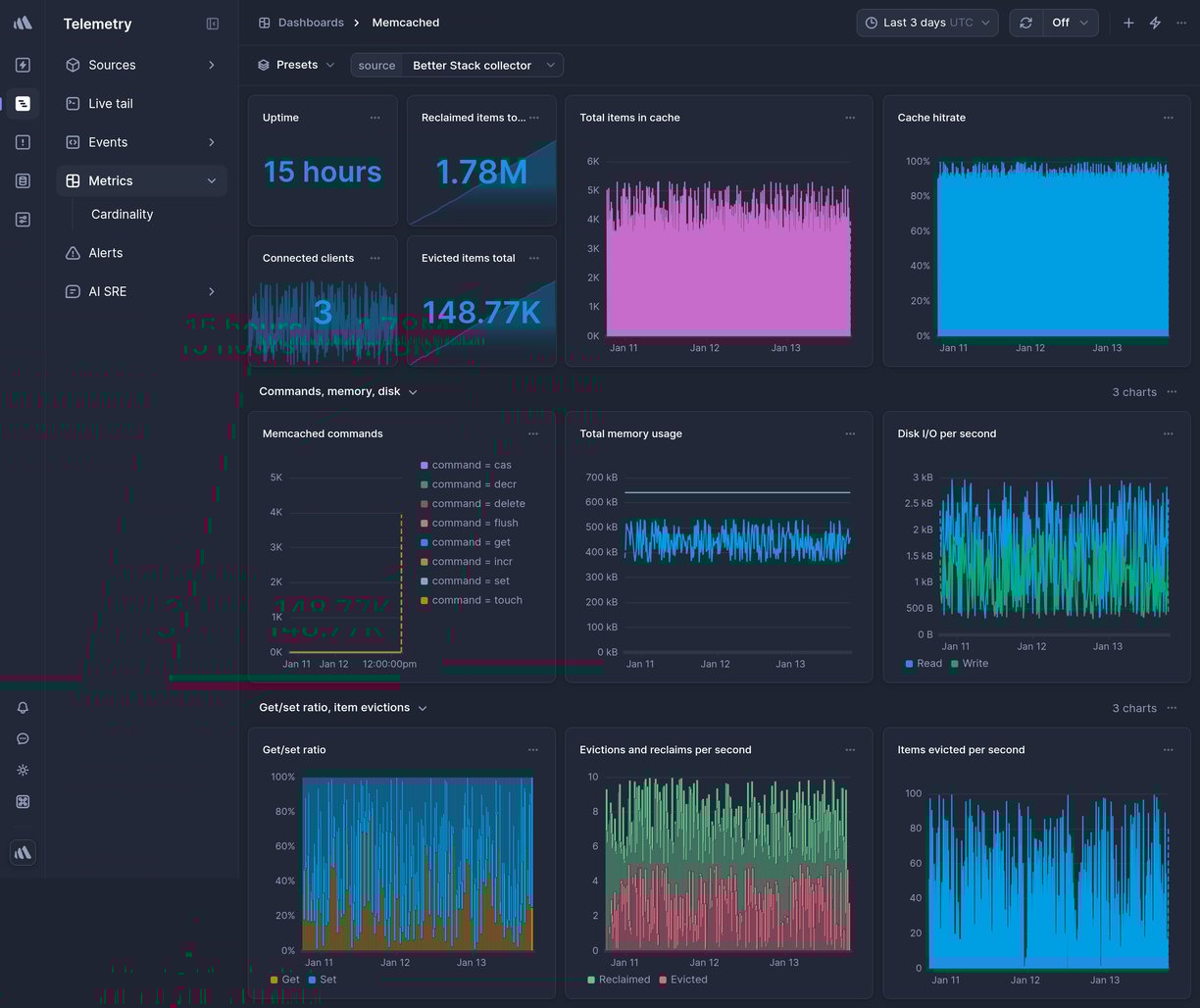Collapse the Commands, memory, disk section
The width and height of the screenshot is (1200, 1008).
pos(413,391)
